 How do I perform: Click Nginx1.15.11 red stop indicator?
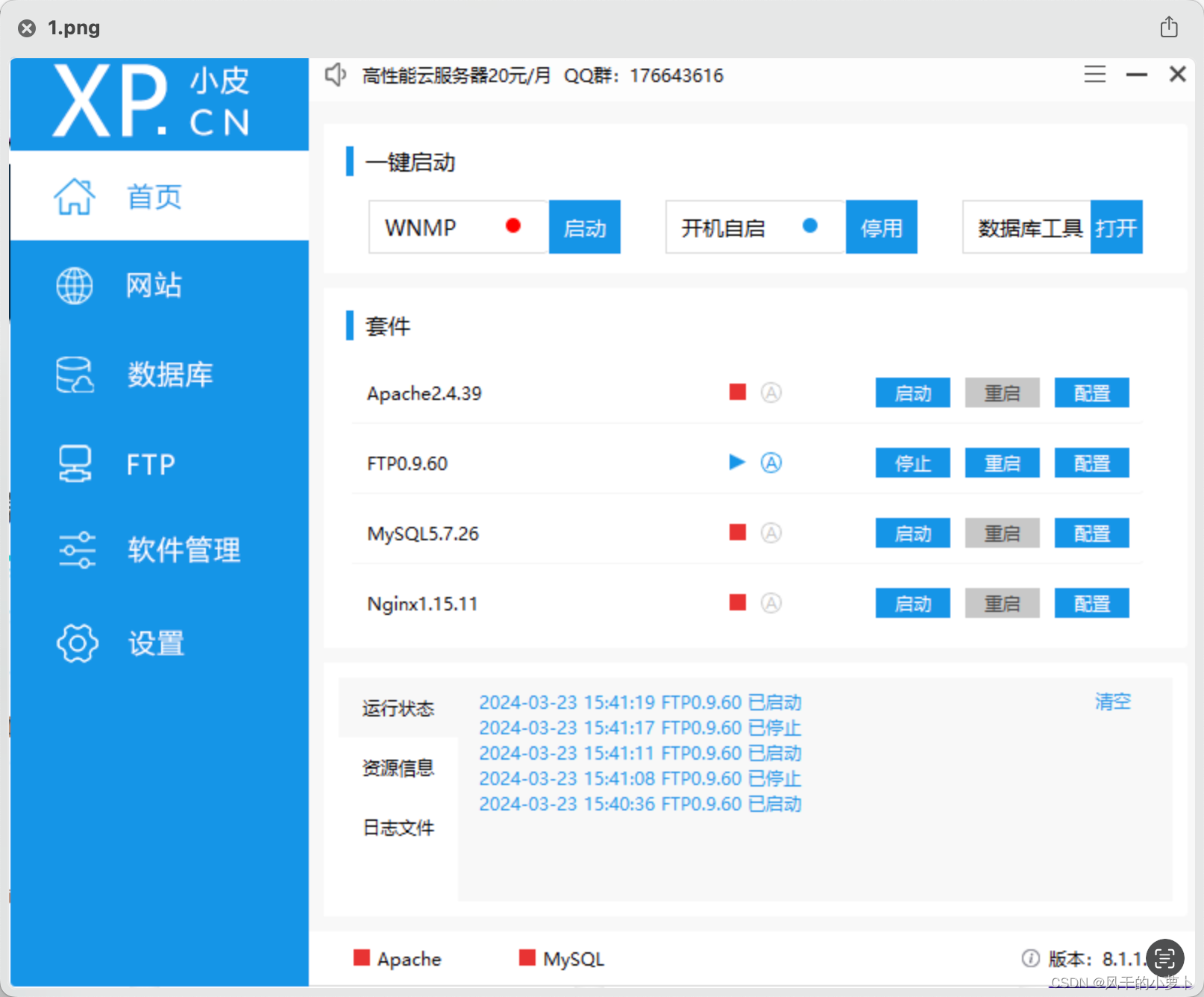[x=738, y=602]
